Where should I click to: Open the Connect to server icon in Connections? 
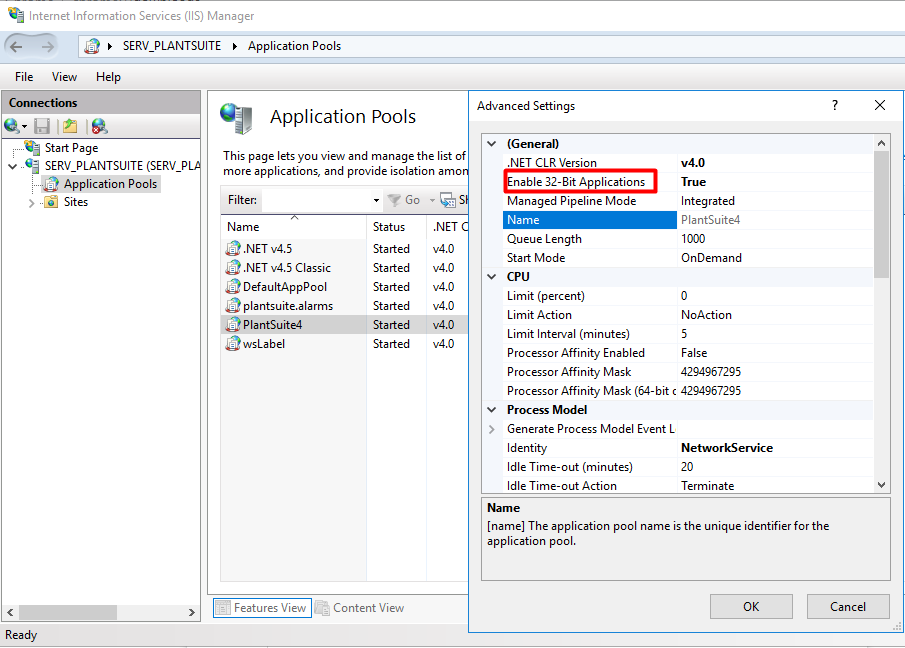[11, 126]
